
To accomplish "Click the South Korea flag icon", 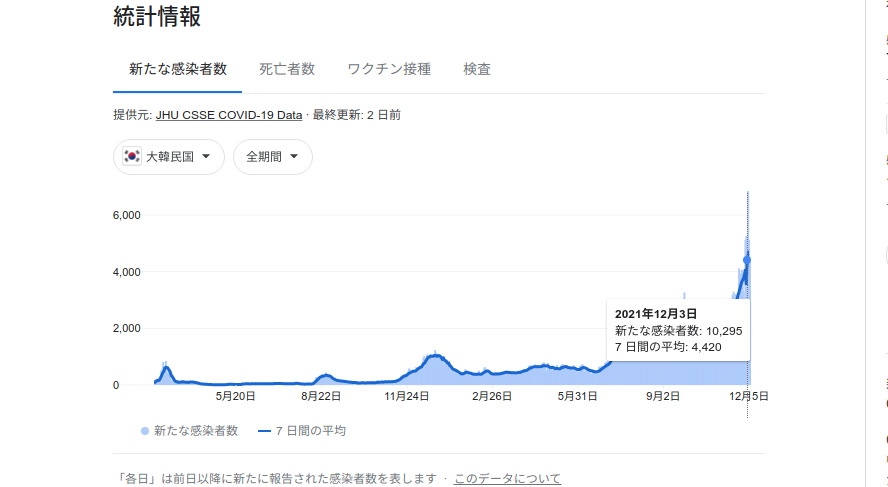I will (132, 156).
